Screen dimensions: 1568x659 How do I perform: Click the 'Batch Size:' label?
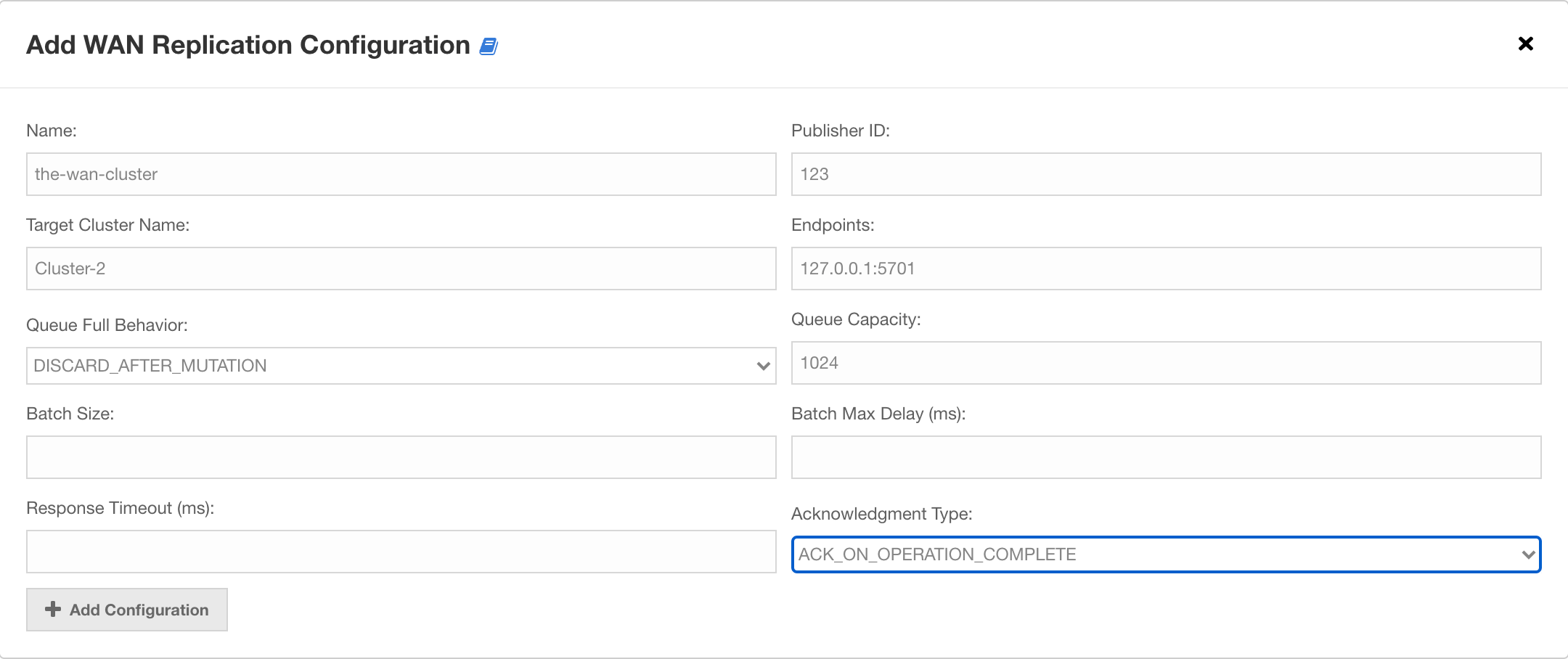(x=70, y=414)
